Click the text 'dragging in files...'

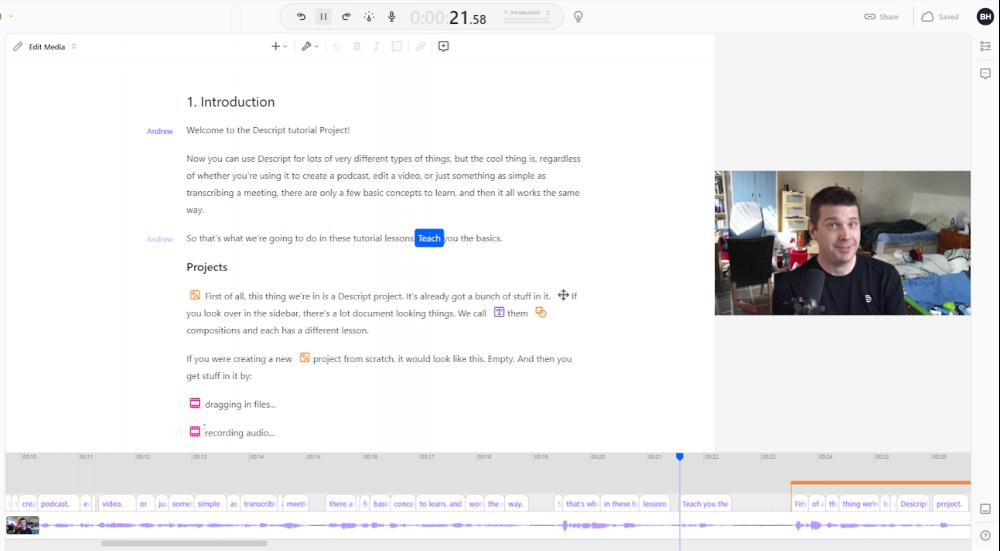[x=240, y=404]
